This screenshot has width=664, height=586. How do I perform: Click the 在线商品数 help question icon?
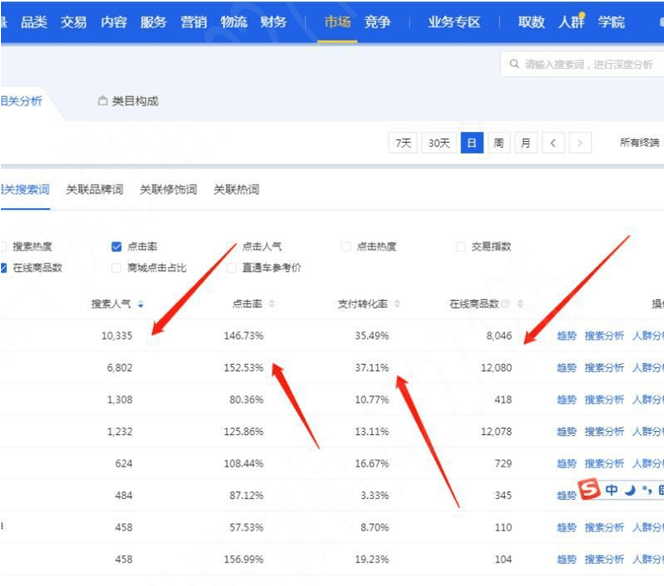click(506, 304)
